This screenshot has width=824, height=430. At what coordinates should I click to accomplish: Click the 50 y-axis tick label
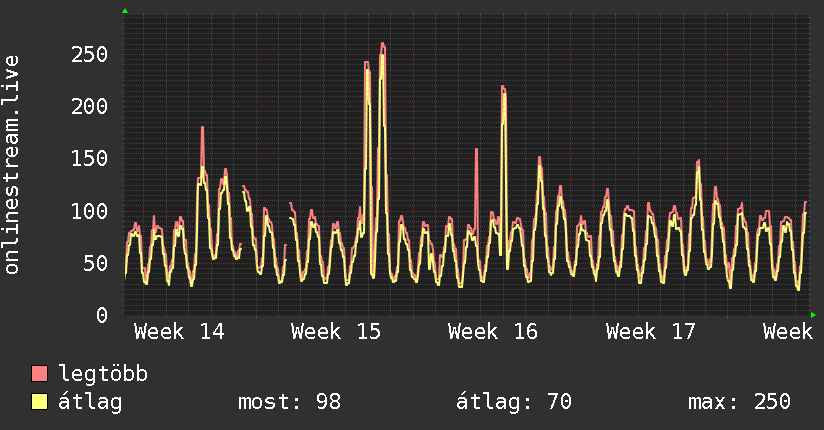tap(96, 263)
